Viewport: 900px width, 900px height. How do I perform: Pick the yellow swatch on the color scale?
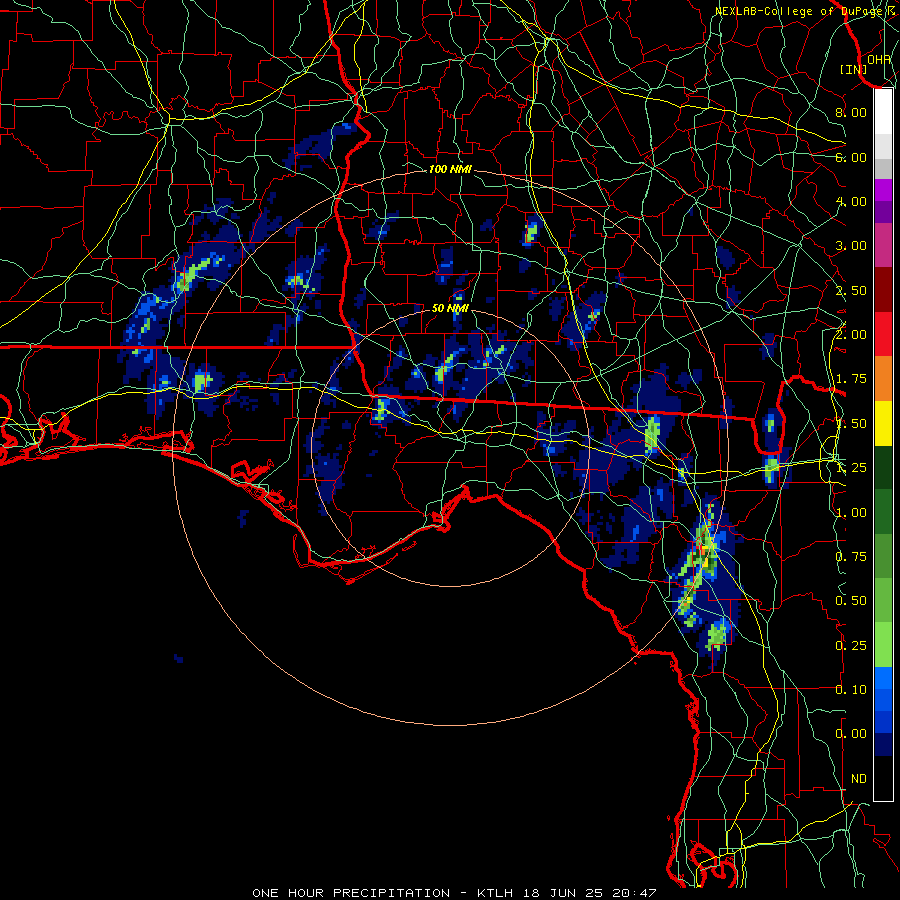click(x=883, y=423)
